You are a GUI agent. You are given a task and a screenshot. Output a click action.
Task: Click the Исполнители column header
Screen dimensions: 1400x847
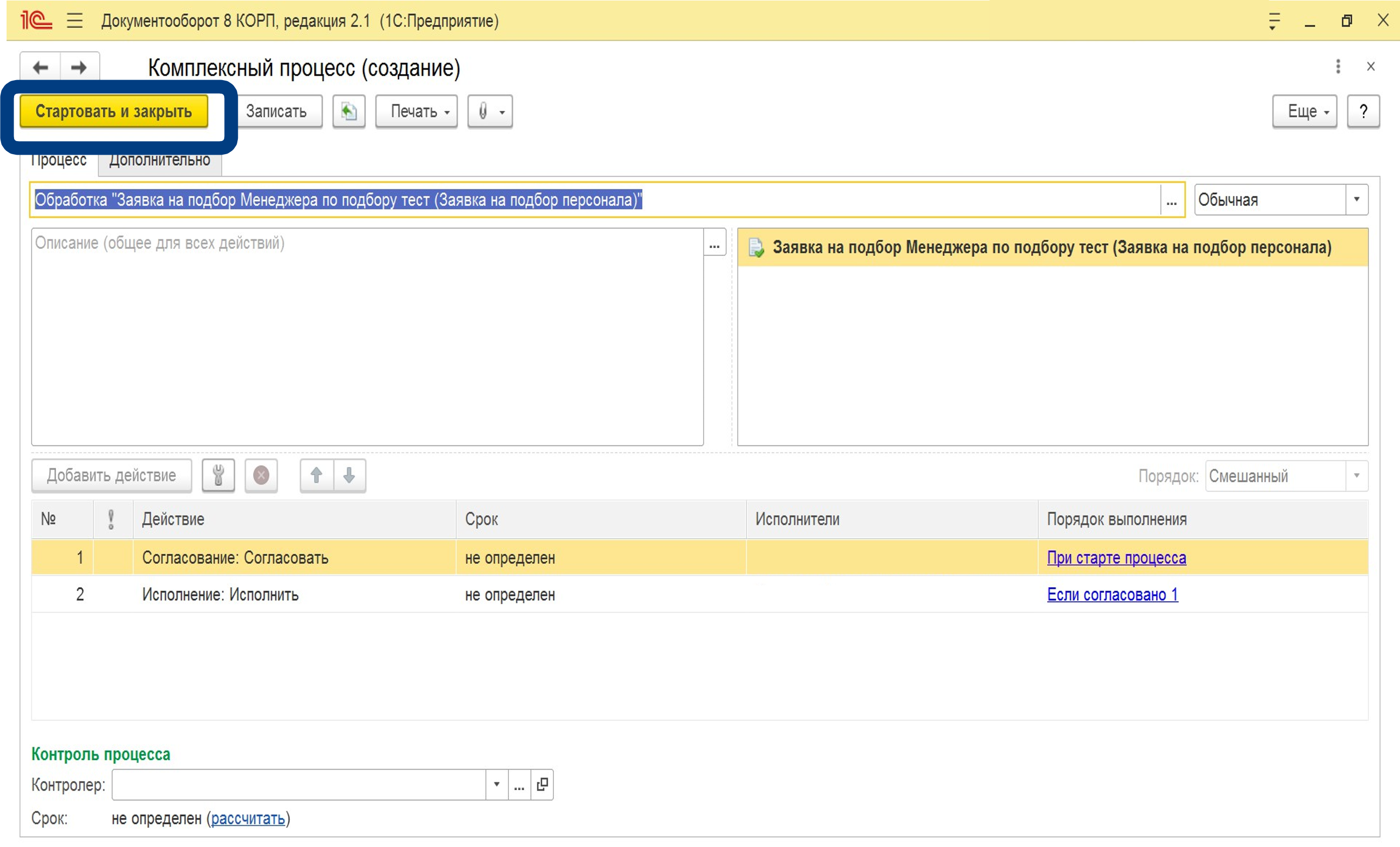coord(892,519)
